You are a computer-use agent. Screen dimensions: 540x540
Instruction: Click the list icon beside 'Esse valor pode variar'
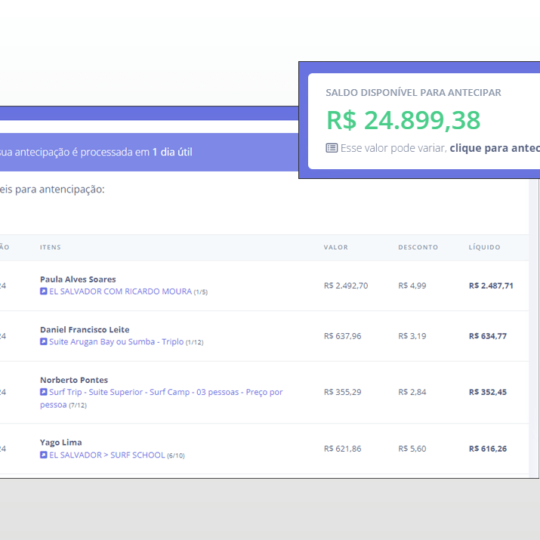pyautogui.click(x=332, y=148)
